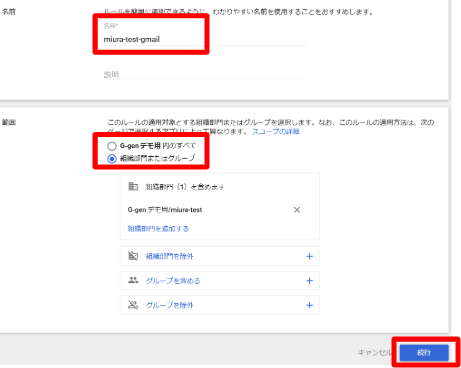Select the G-gen デモ用 内のすべて radio button
This screenshot has height=368, width=461.
coord(112,146)
